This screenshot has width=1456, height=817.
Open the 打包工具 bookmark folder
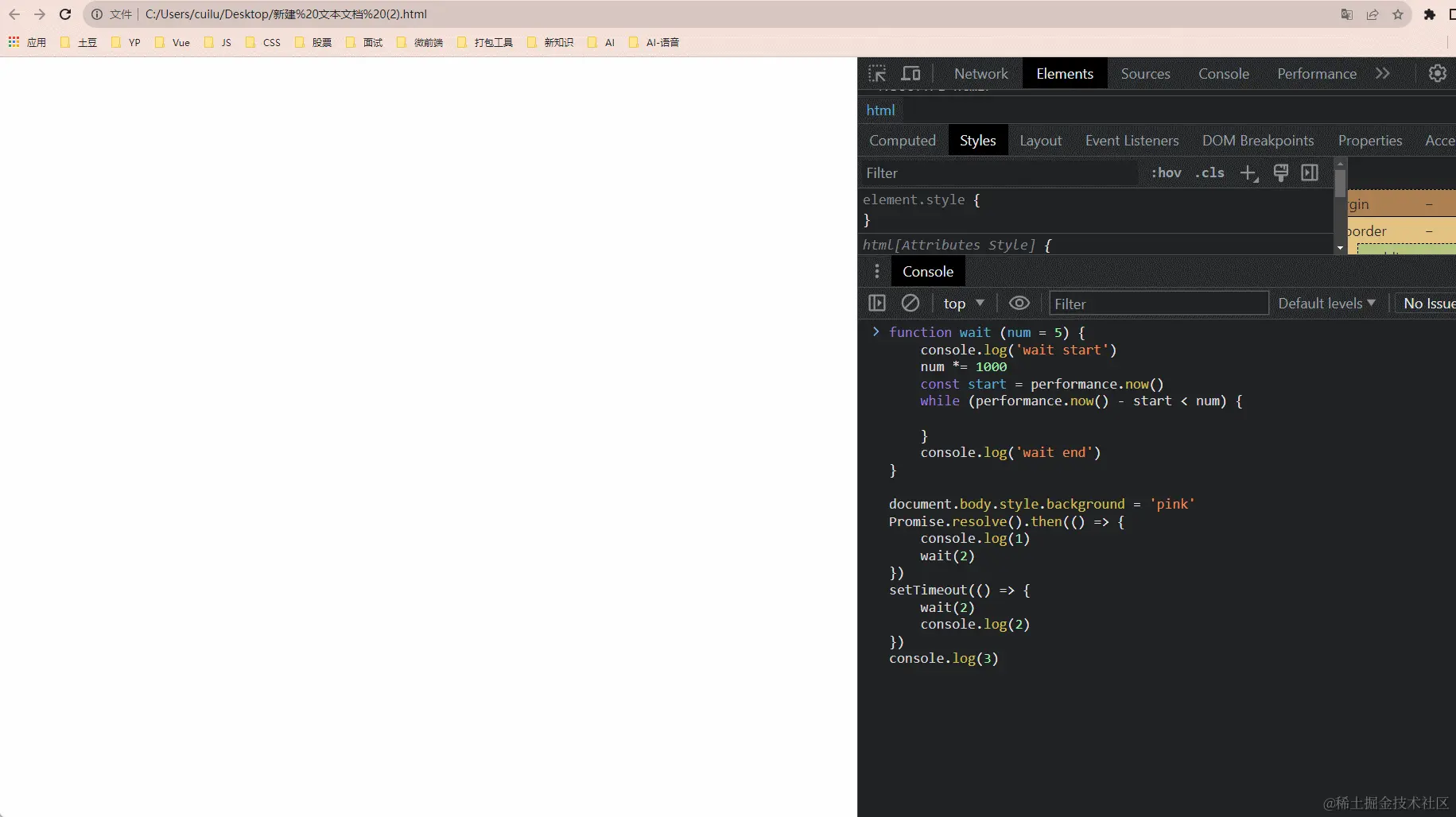(486, 42)
